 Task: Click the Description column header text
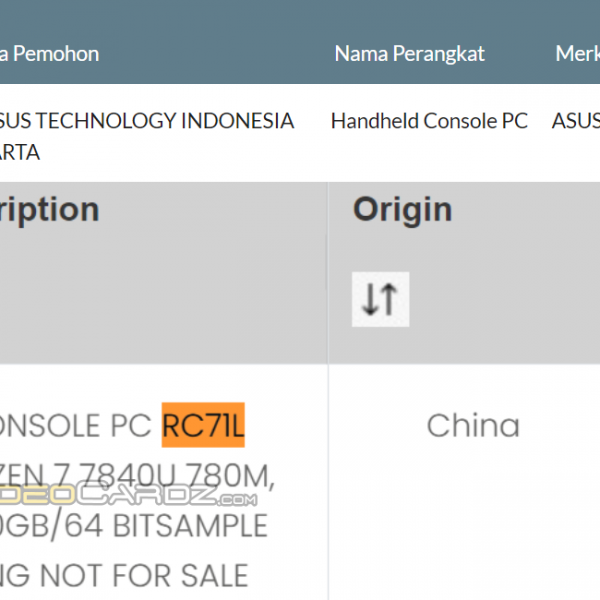click(50, 209)
